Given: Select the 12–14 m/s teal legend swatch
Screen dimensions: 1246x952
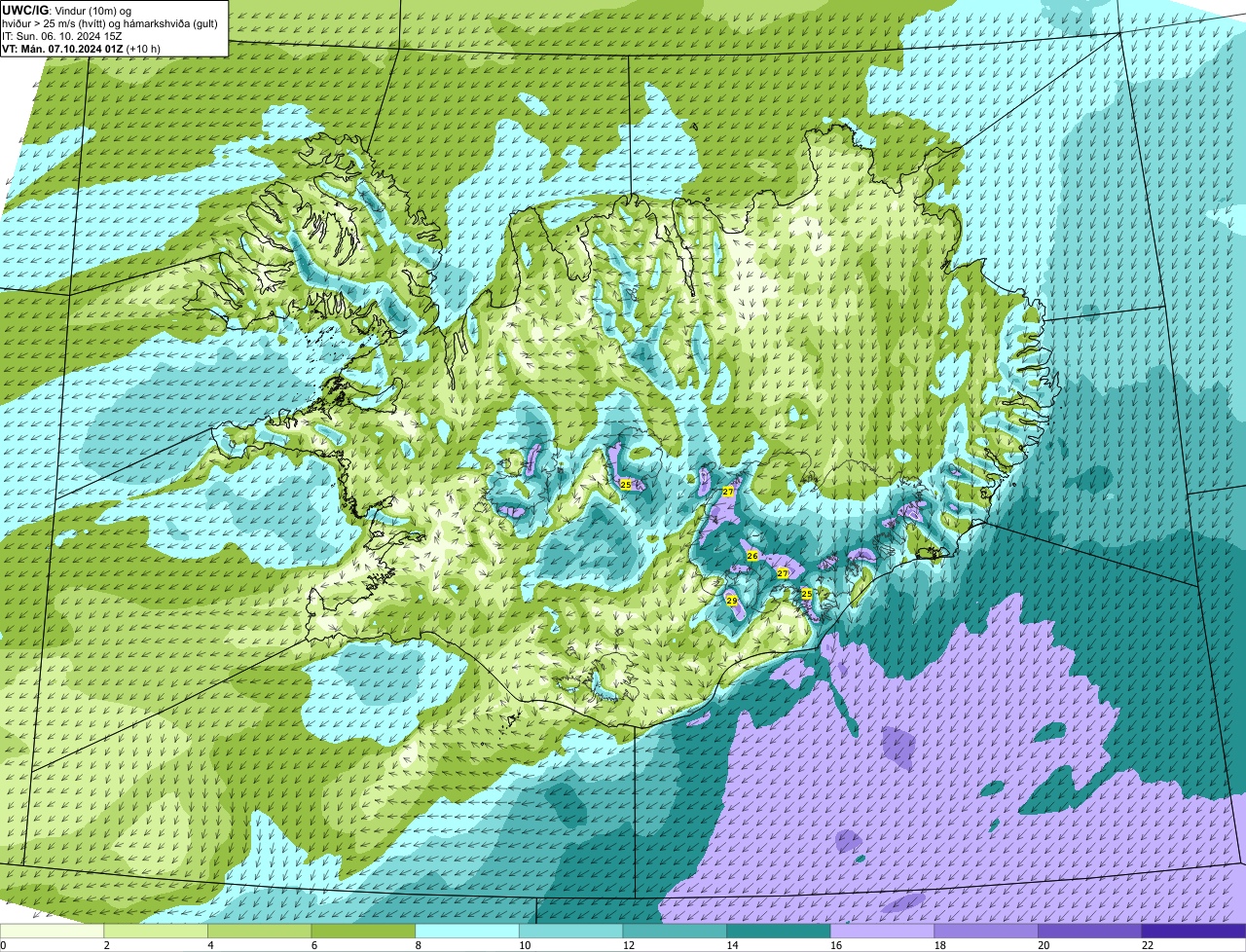Looking at the screenshot, I should [x=675, y=932].
